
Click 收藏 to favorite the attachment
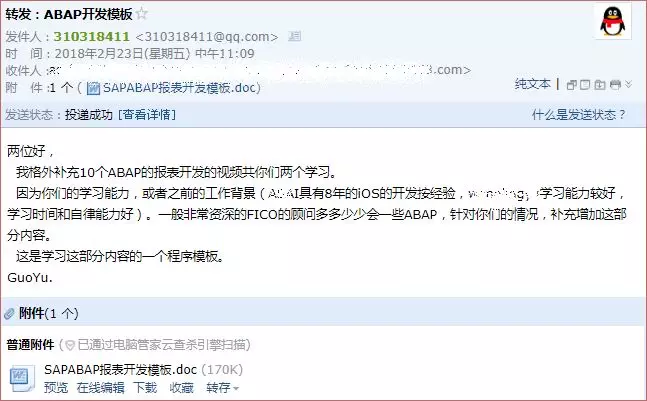pos(182,388)
